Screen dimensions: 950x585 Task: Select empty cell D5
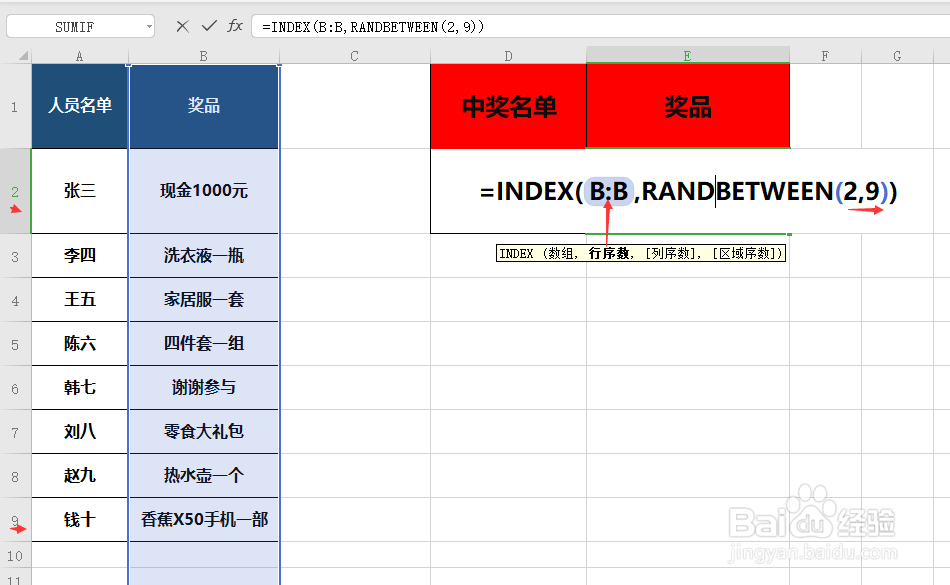[508, 344]
